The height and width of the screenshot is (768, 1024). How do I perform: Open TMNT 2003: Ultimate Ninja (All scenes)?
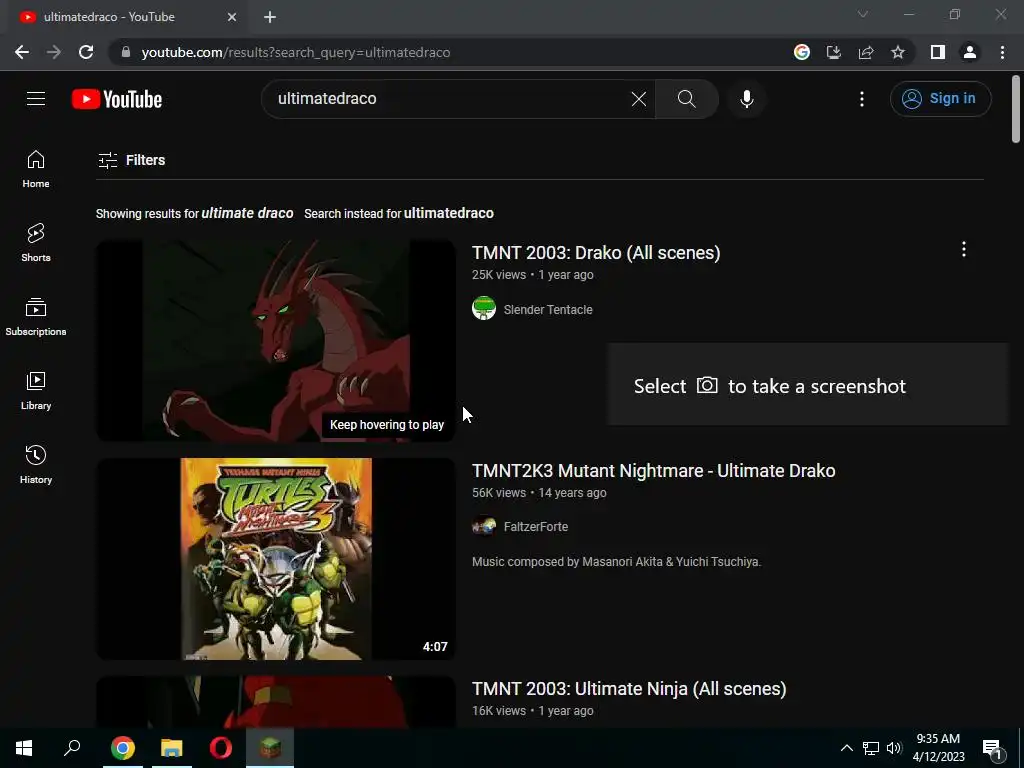coord(629,689)
